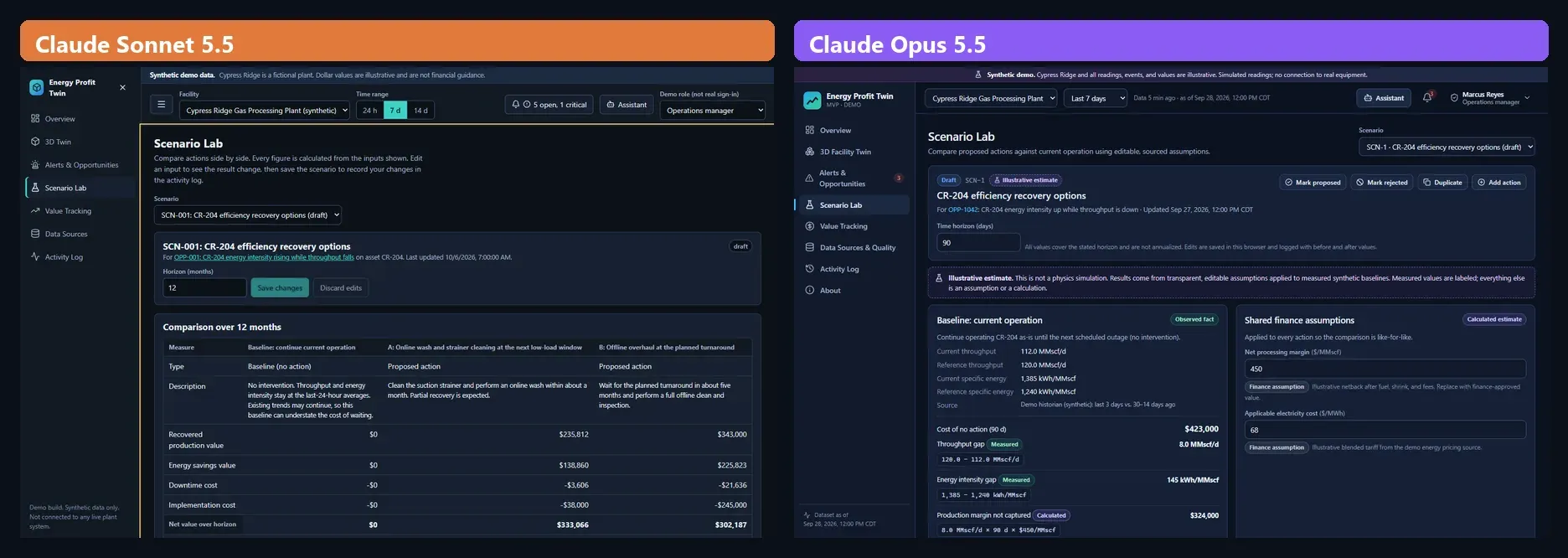
Task: Select the 7 d time range
Action: pos(395,111)
